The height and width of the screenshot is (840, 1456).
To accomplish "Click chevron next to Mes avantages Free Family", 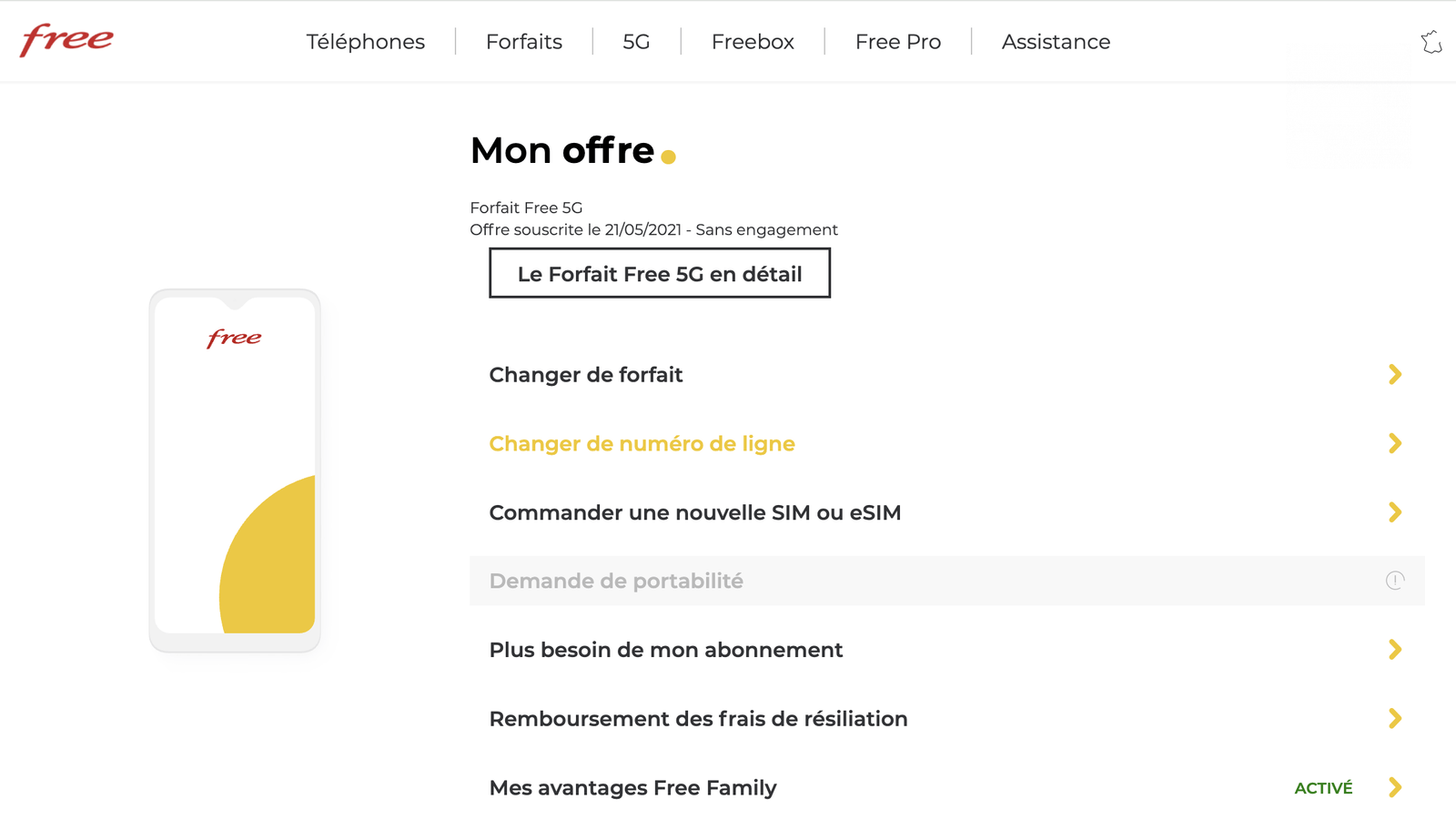I will pyautogui.click(x=1394, y=788).
